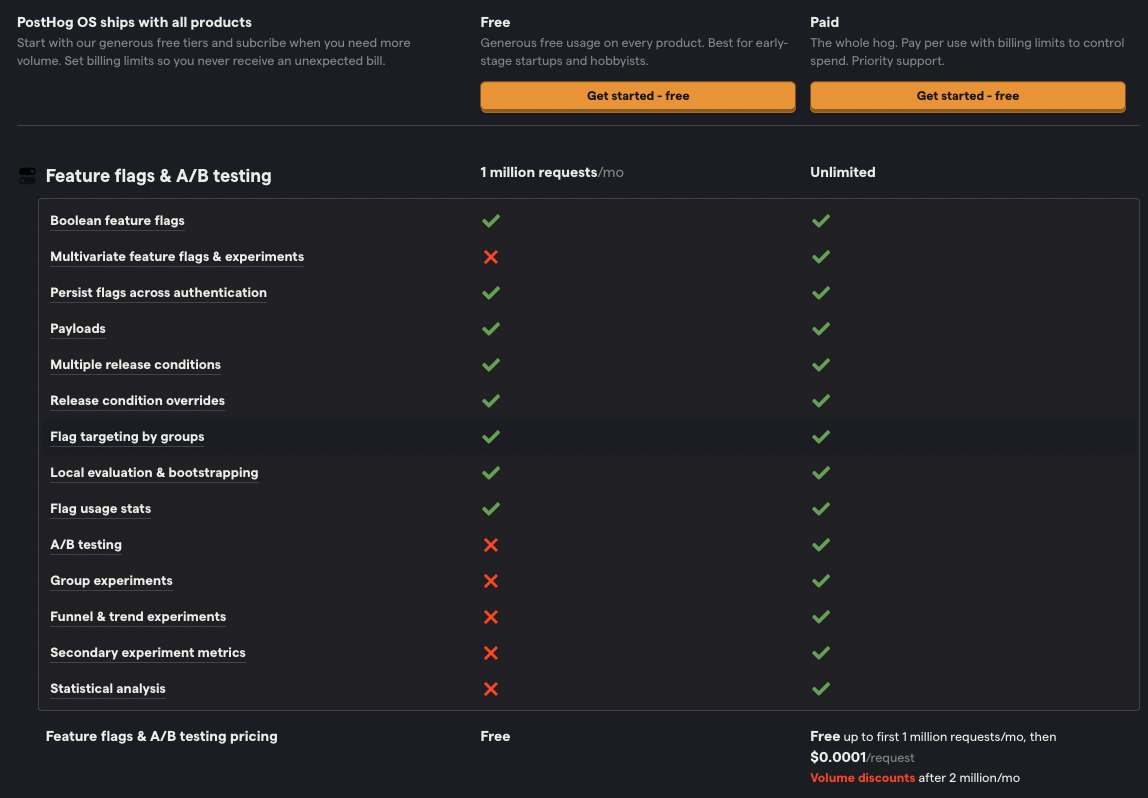Click the red X for Group experiments
This screenshot has width=1148, height=798.
tap(491, 581)
